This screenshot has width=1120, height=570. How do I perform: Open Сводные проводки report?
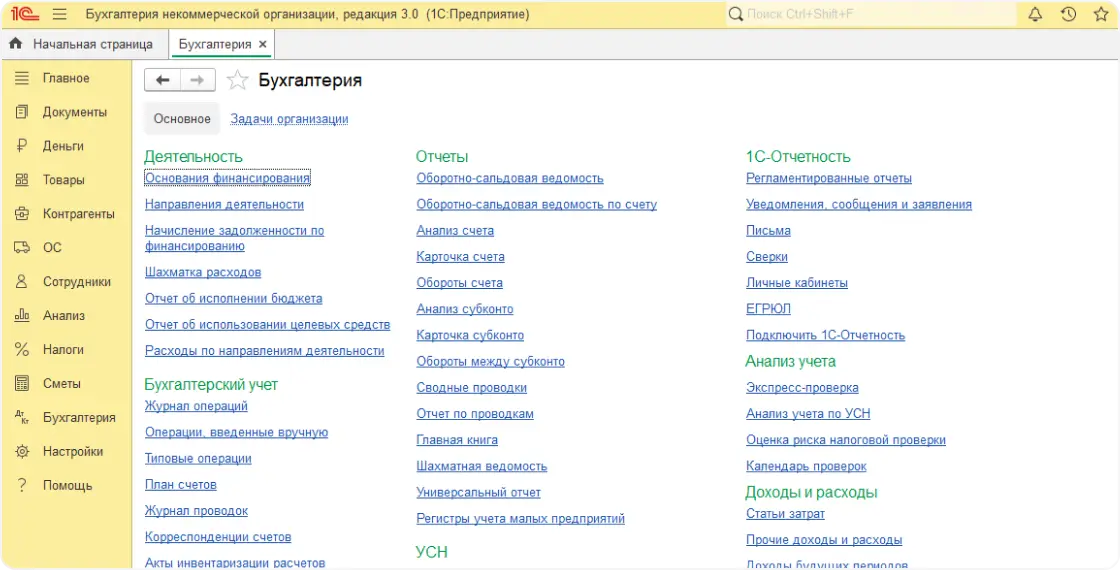click(x=471, y=388)
